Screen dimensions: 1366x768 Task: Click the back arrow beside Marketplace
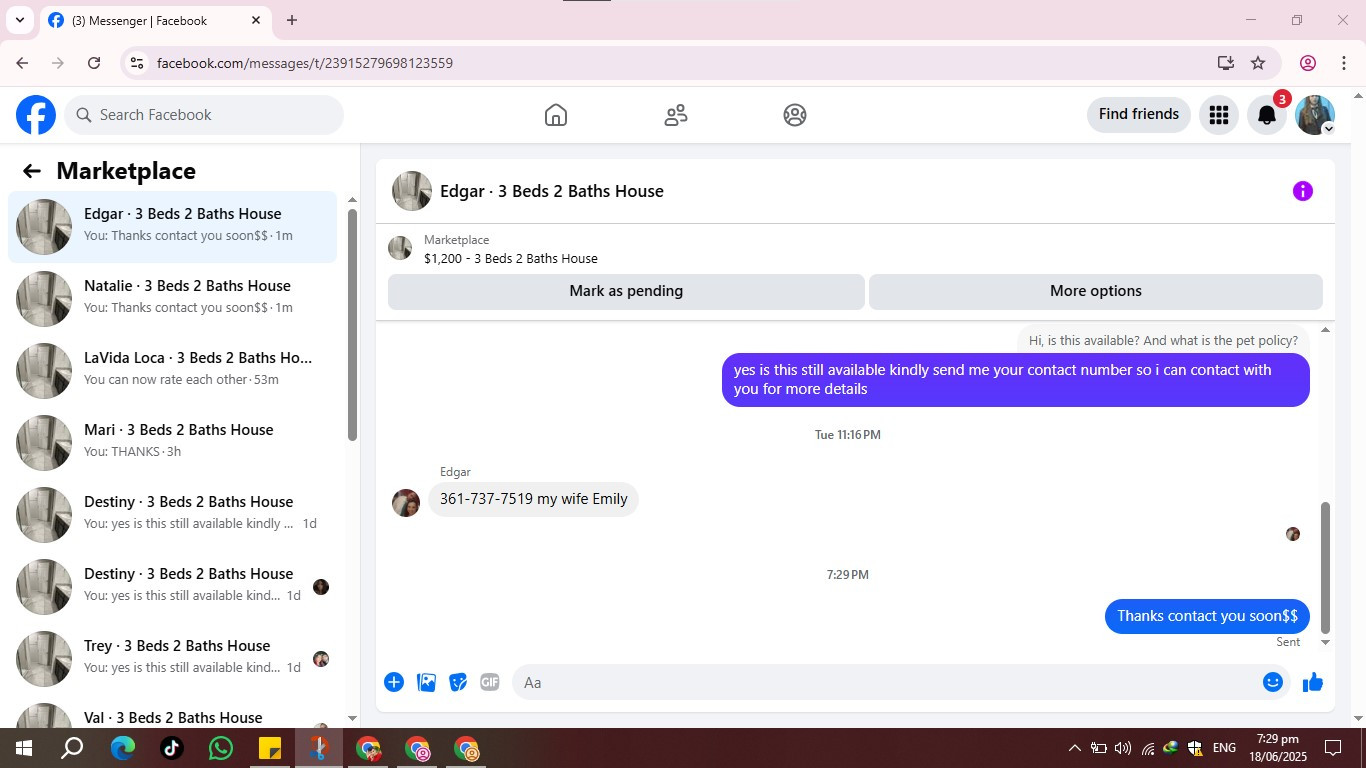32,171
